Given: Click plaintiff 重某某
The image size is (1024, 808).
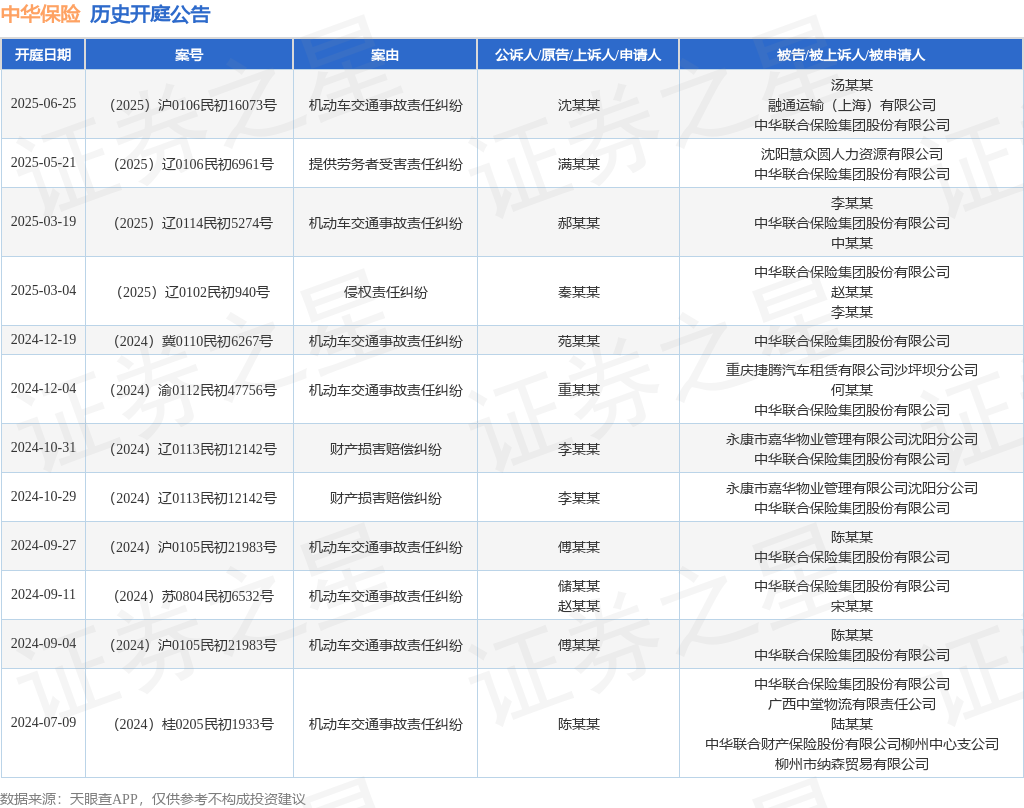Looking at the screenshot, I should 579,389.
